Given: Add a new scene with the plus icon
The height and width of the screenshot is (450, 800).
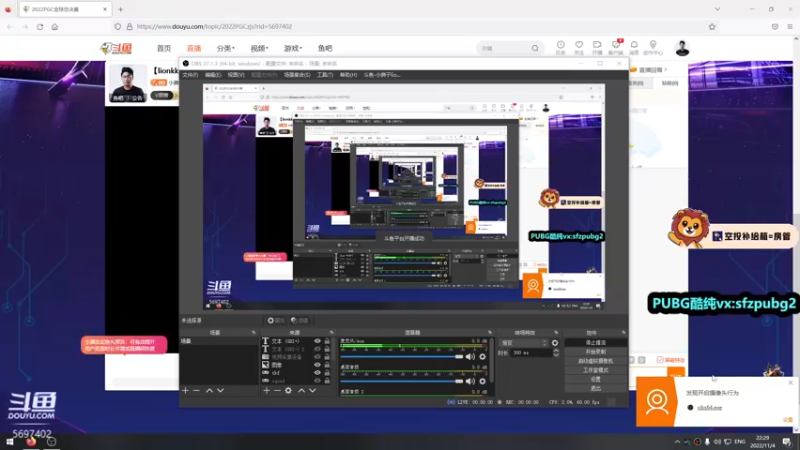Looking at the screenshot, I should click(x=185, y=390).
